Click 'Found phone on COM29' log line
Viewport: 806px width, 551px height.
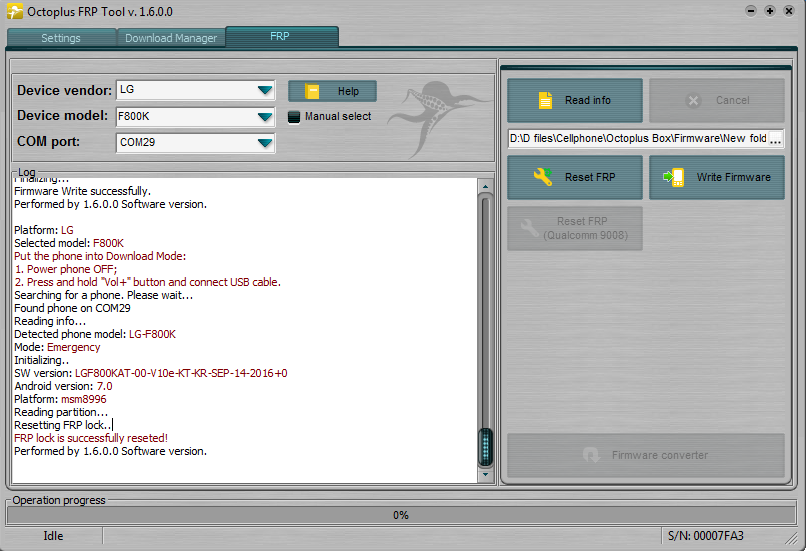72,308
